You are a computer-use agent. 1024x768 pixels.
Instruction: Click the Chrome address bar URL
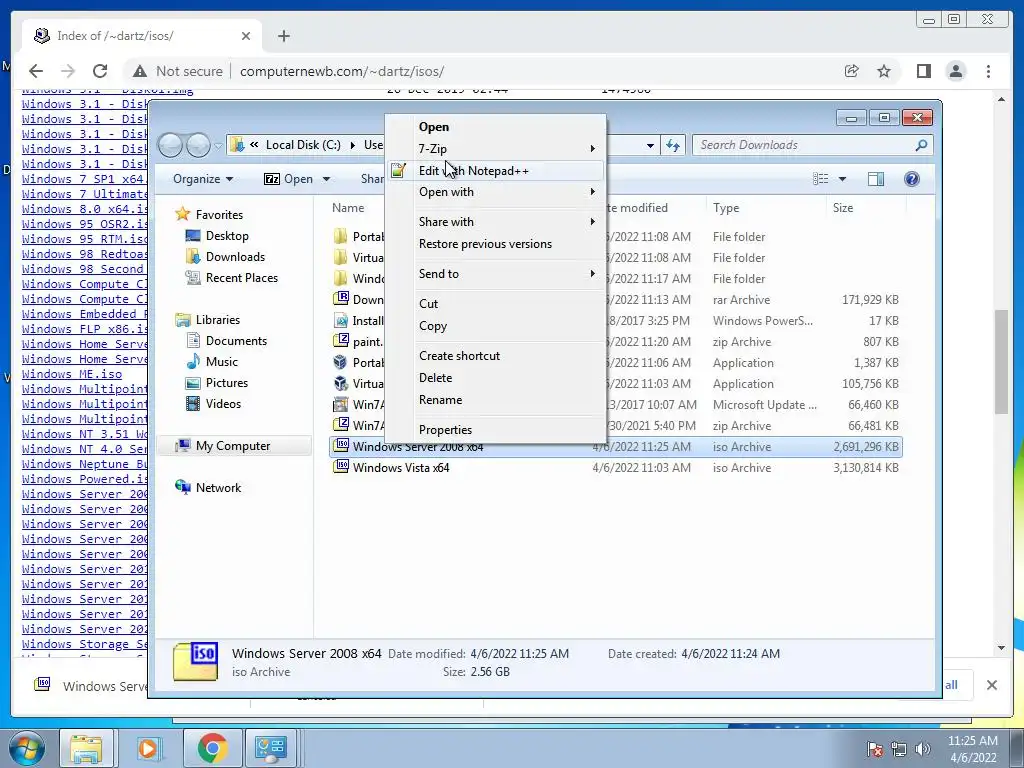pyautogui.click(x=342, y=71)
